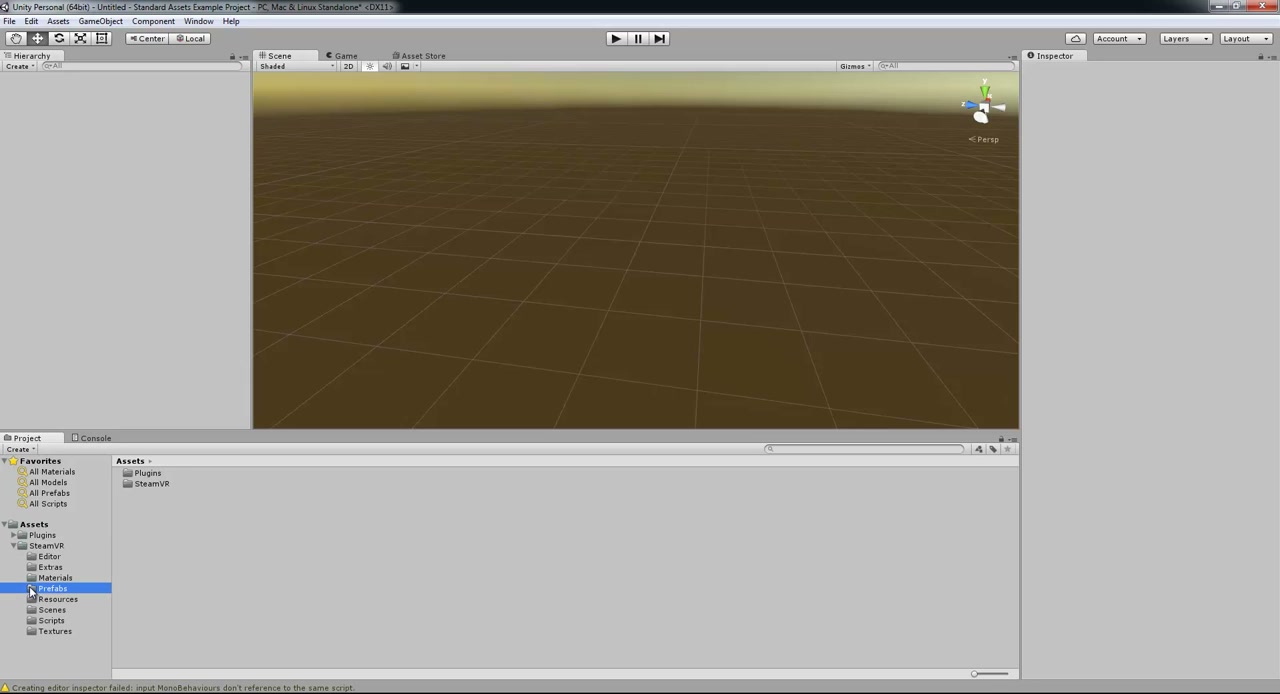This screenshot has height=694, width=1280.
Task: Select the Hand tool
Action: 16,38
